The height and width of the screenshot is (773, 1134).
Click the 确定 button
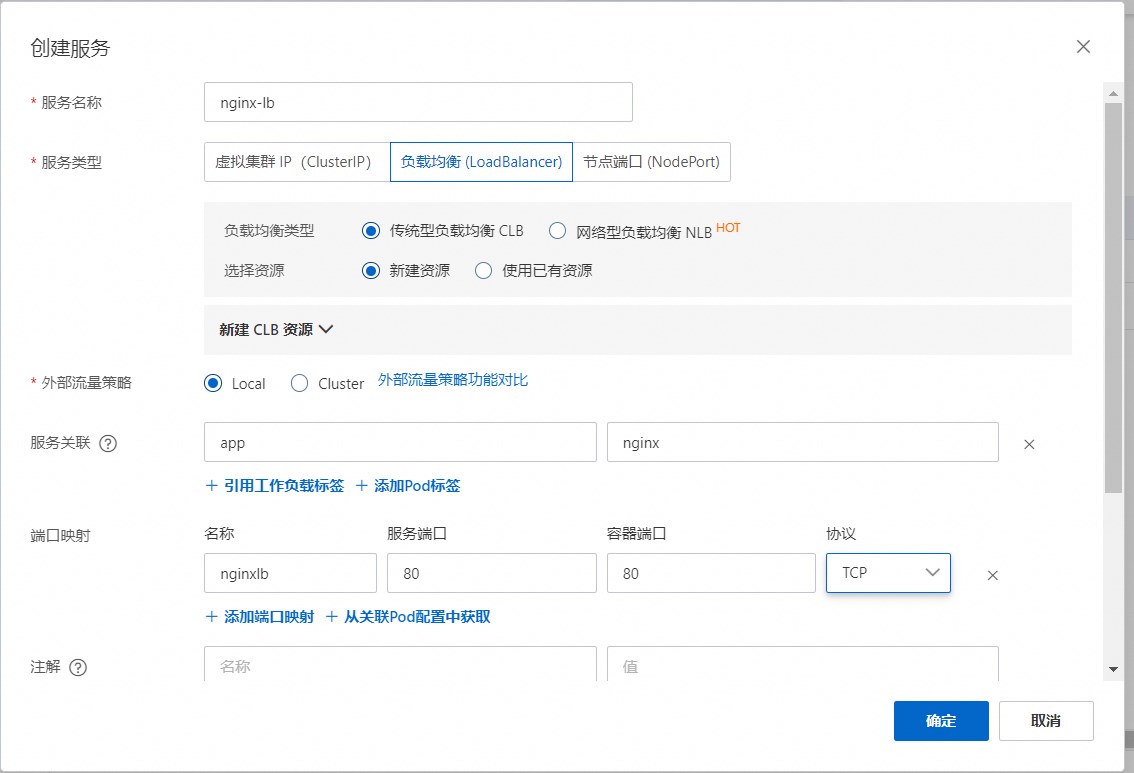coord(941,721)
